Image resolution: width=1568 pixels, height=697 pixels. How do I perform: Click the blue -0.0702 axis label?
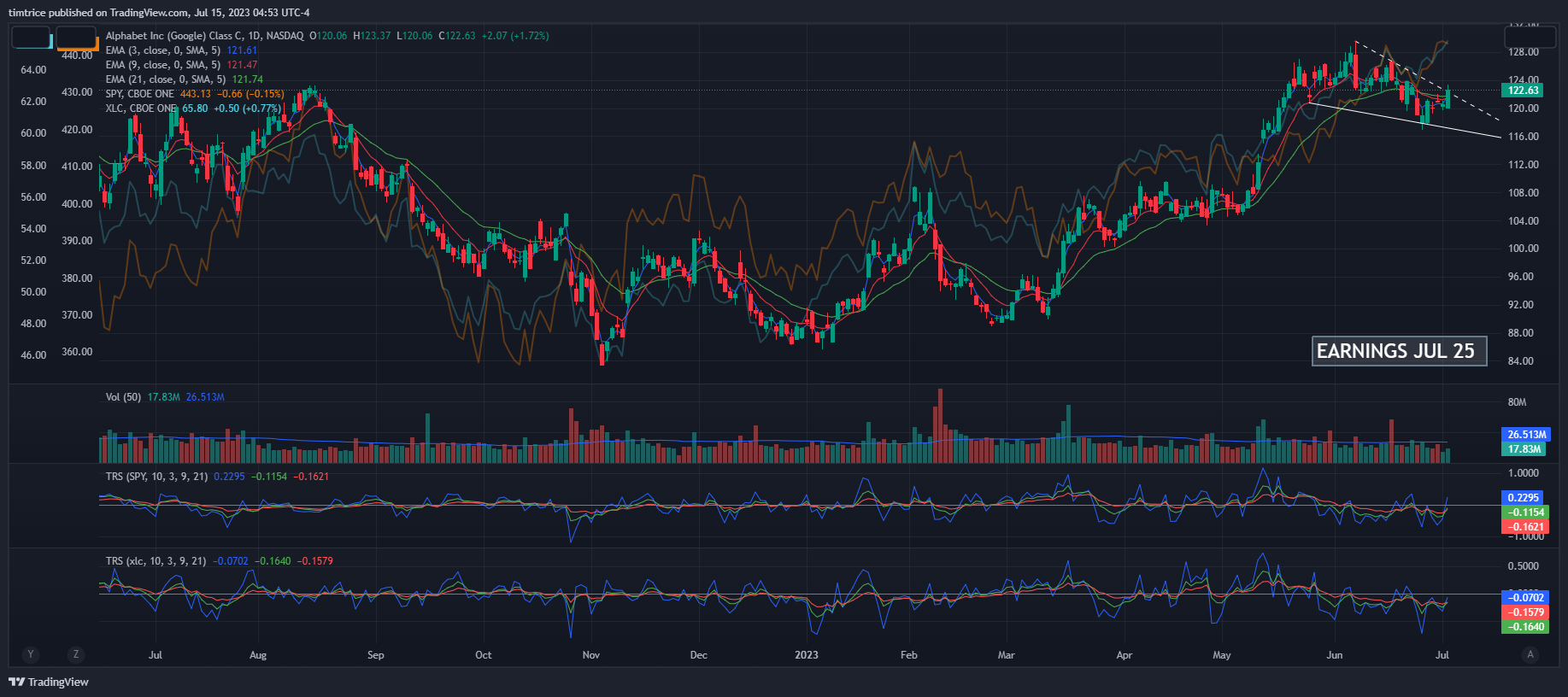click(1525, 598)
